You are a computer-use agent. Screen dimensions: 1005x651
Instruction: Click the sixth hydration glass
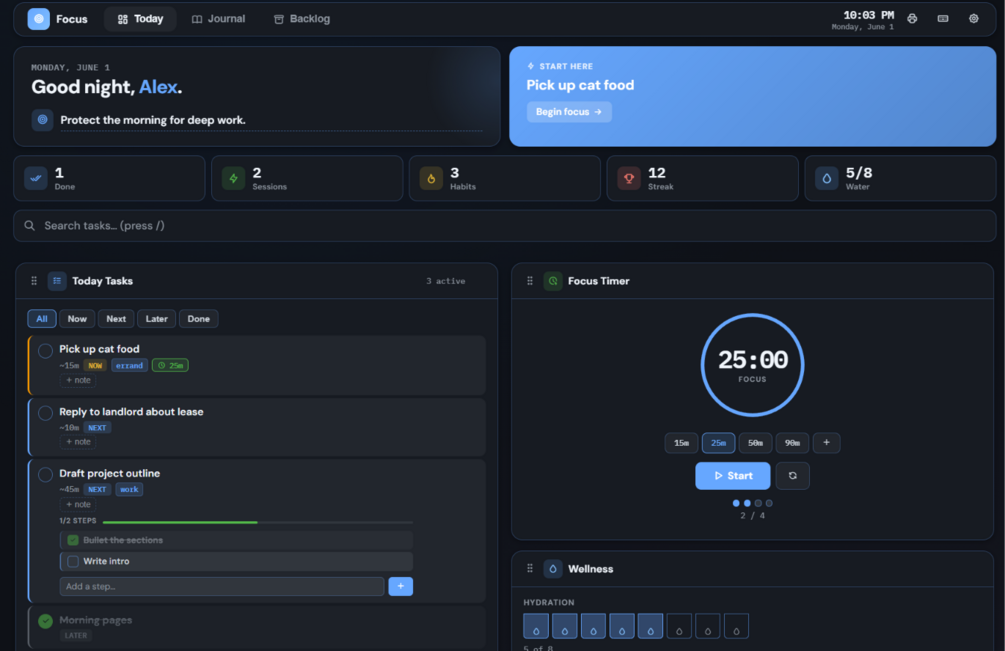(679, 626)
